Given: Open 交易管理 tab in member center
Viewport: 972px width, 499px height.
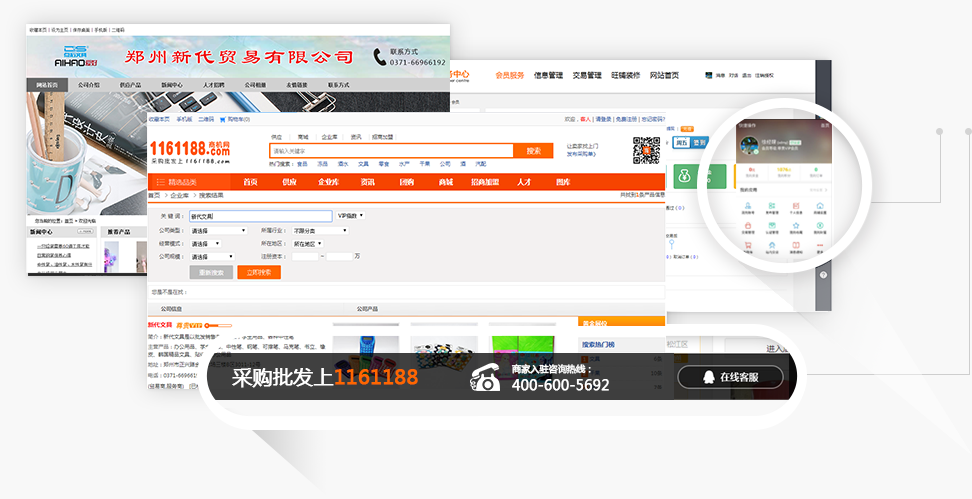Looking at the screenshot, I should [586, 75].
